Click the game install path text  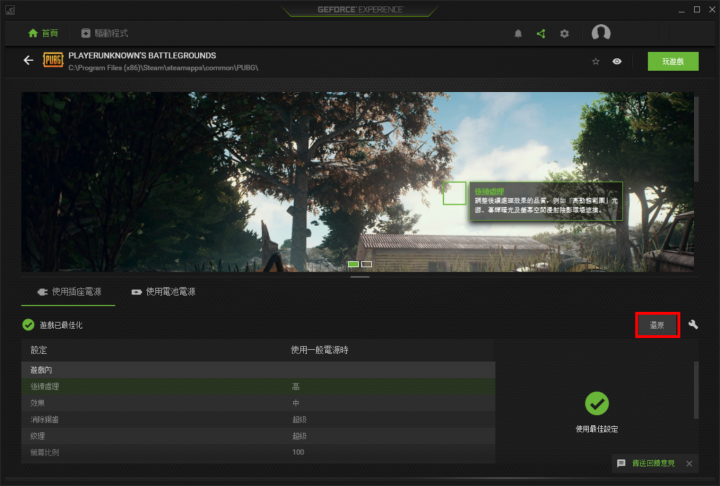pyautogui.click(x=163, y=68)
